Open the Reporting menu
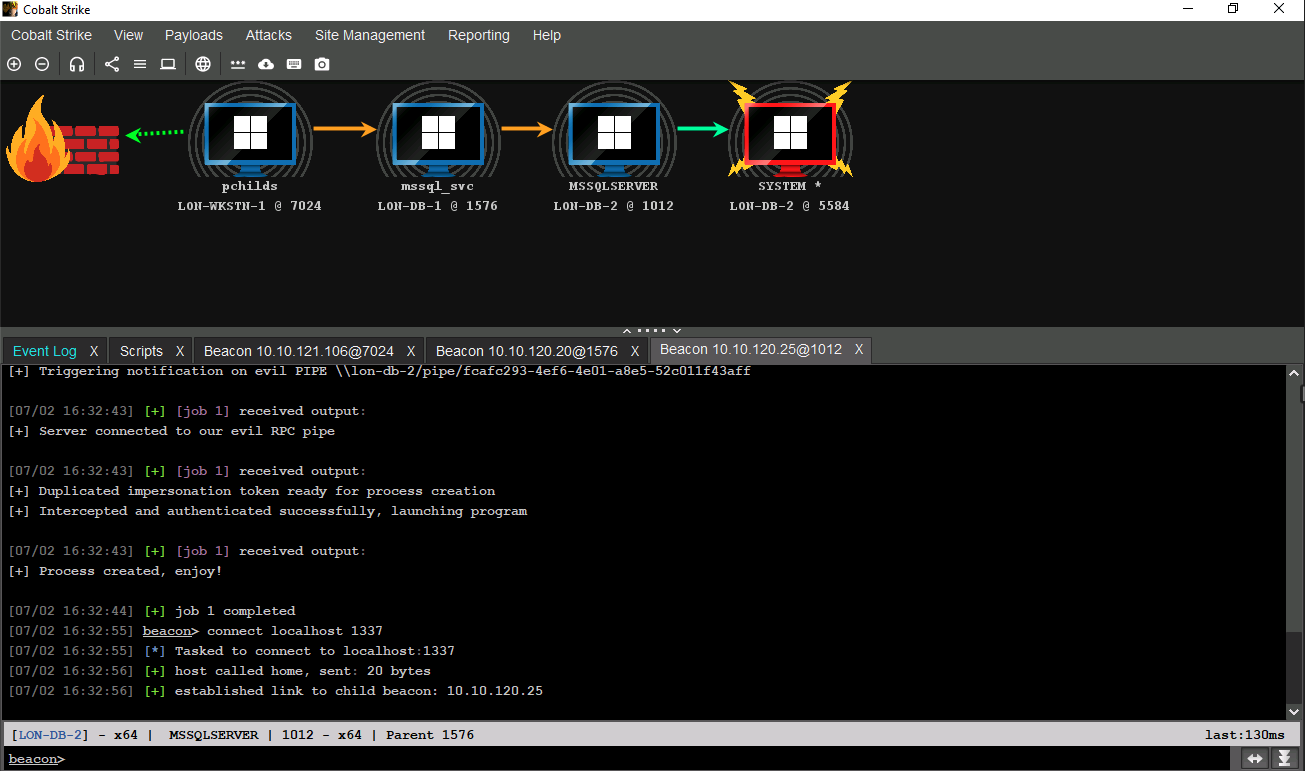Image resolution: width=1305 pixels, height=771 pixels. (x=478, y=35)
